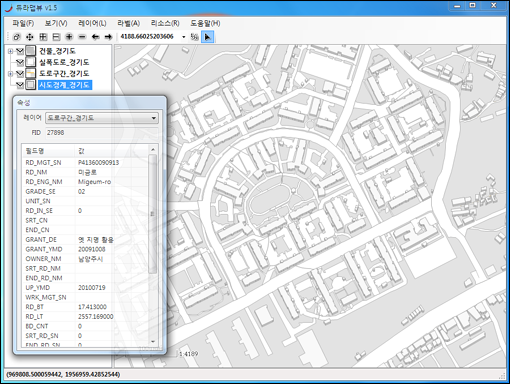Toggle visibility checkbox of 도로구간_경기도
Screen dimensions: 510x384
point(20,73)
